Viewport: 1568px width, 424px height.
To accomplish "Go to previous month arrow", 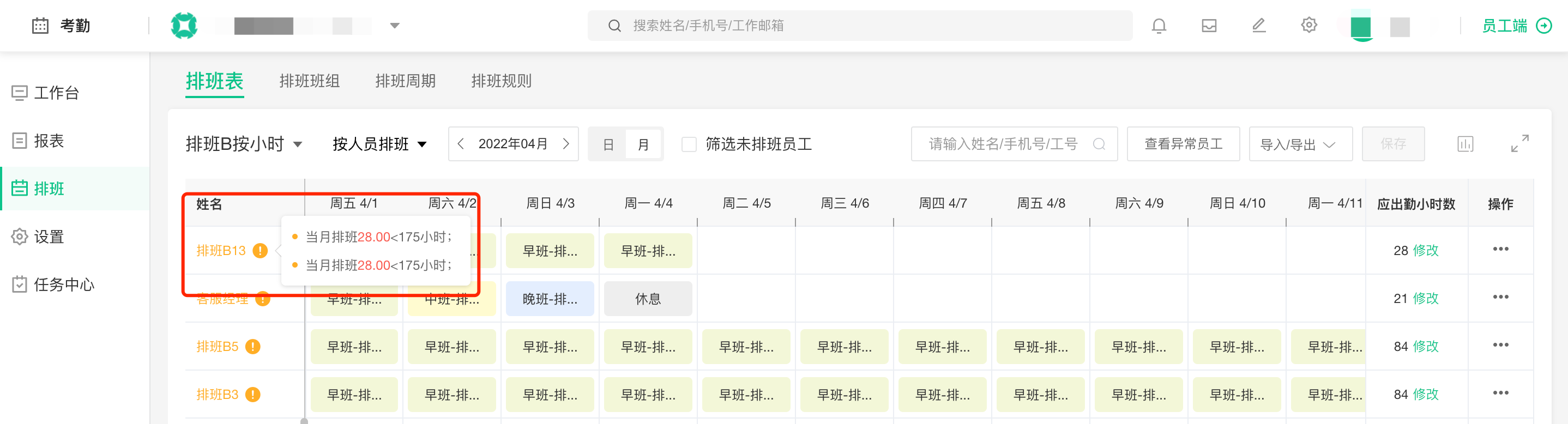I will coord(461,143).
